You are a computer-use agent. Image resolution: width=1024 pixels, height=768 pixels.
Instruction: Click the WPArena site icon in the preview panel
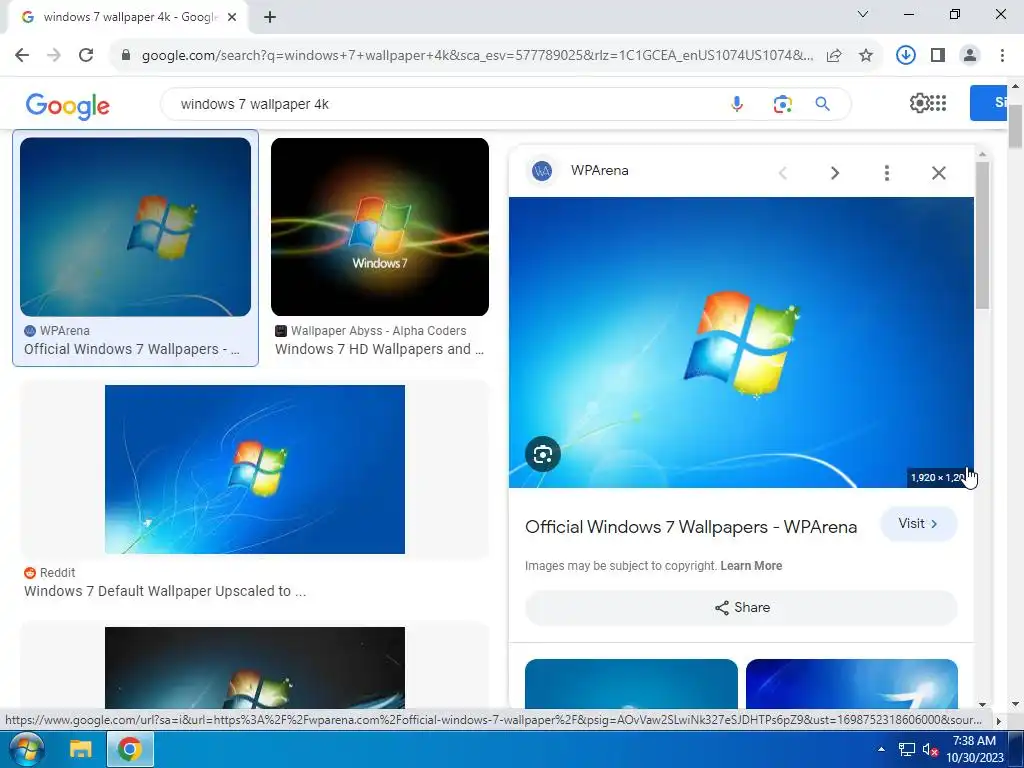[x=542, y=171]
